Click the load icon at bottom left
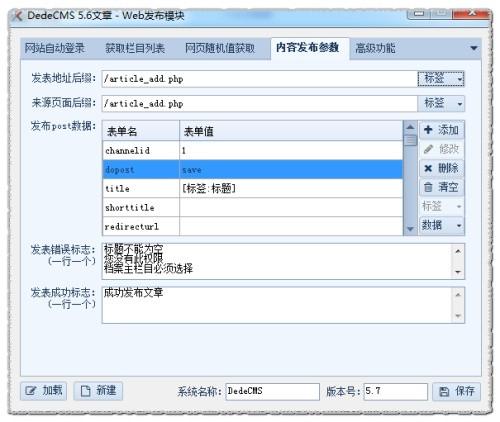The image size is (500, 422). (x=31, y=391)
